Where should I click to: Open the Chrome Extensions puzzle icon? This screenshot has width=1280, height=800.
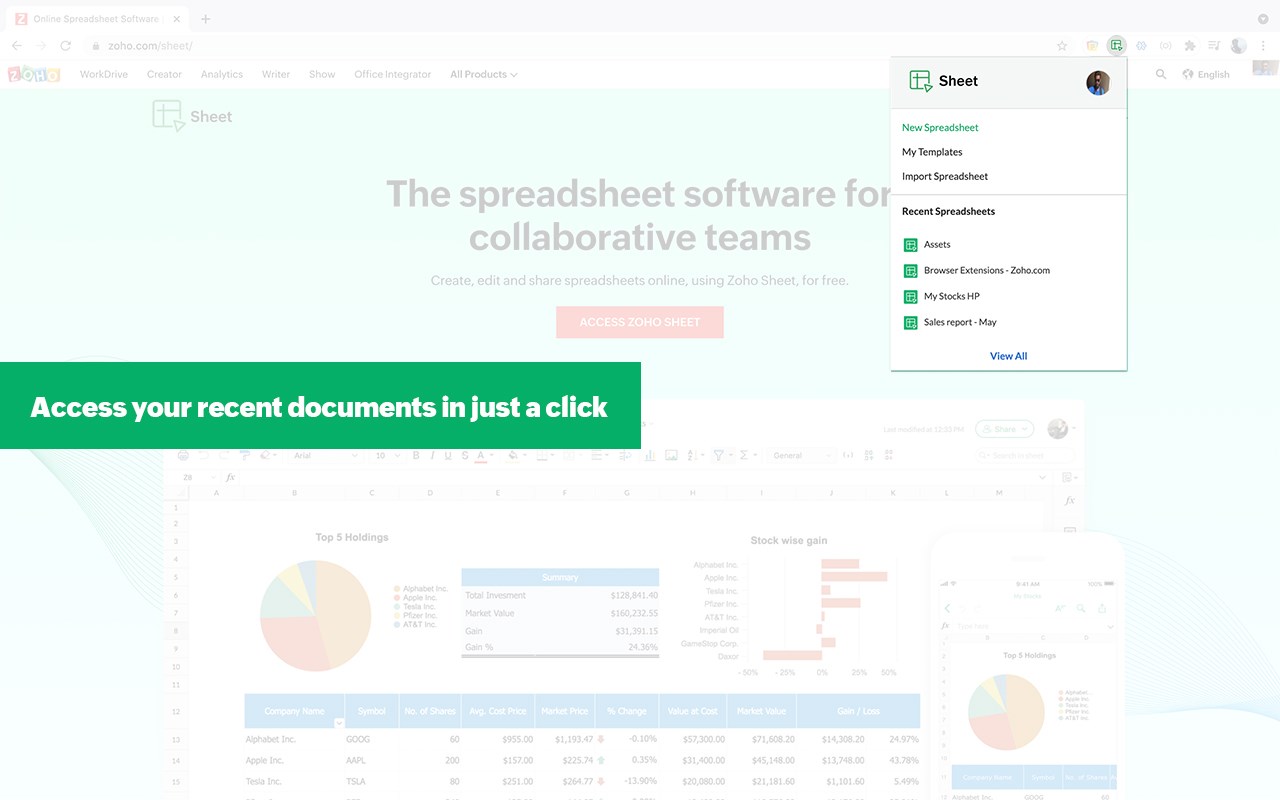click(1189, 45)
